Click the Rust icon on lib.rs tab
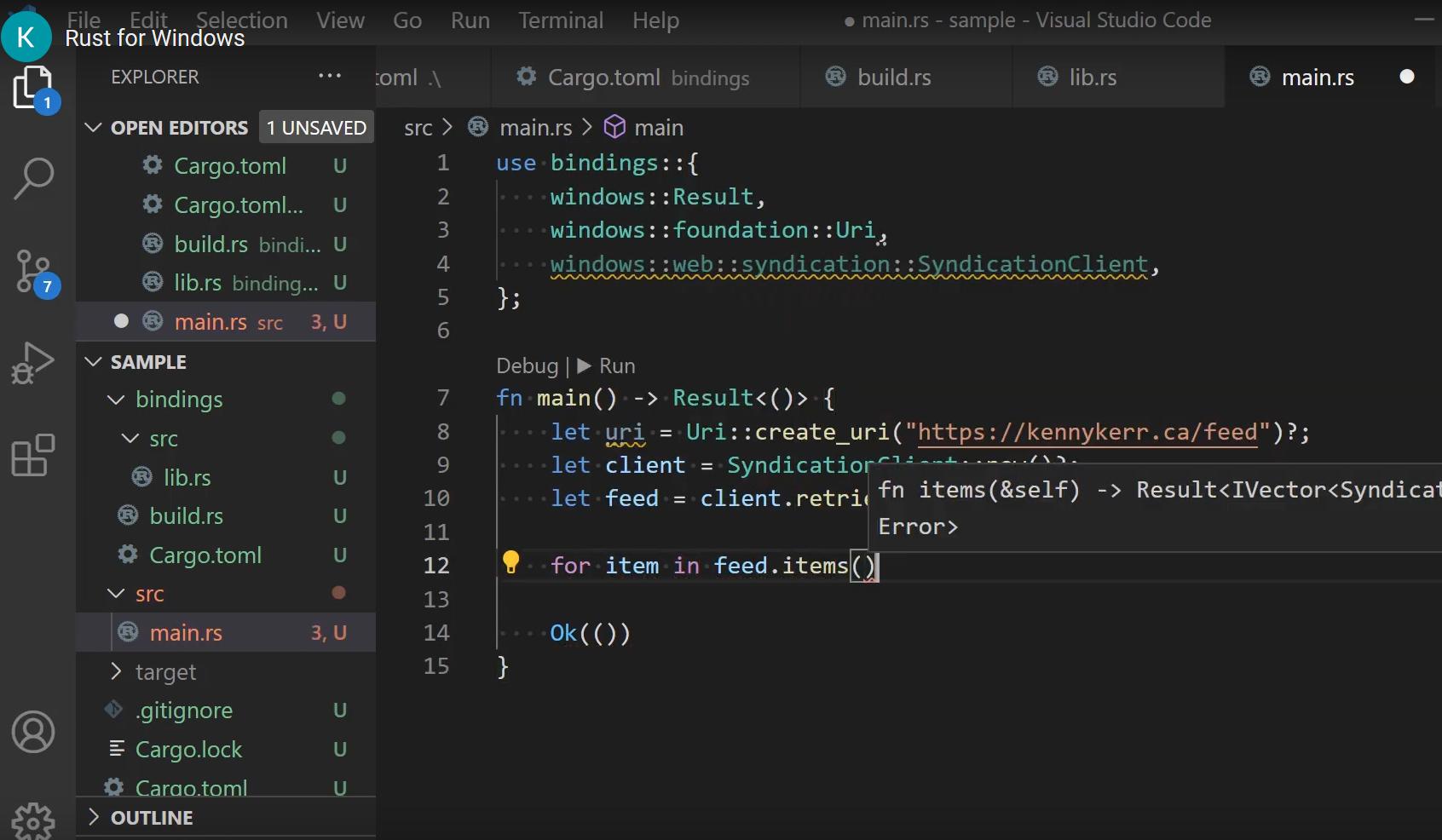 coord(1048,77)
